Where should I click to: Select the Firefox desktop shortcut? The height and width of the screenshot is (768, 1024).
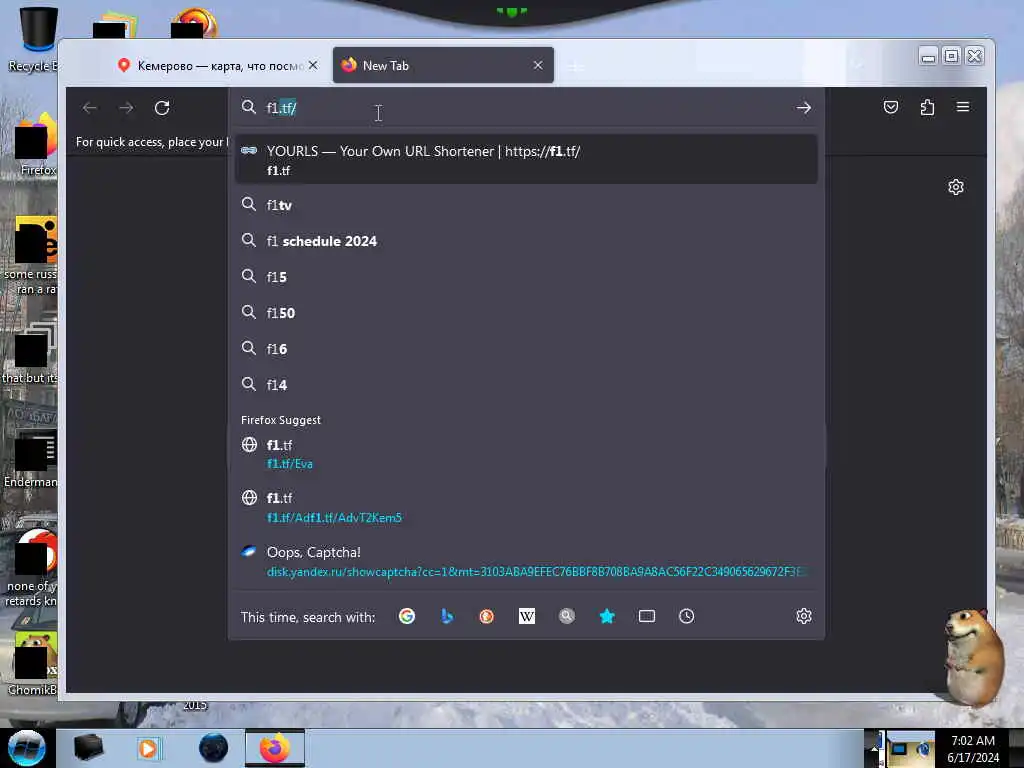coord(36,145)
